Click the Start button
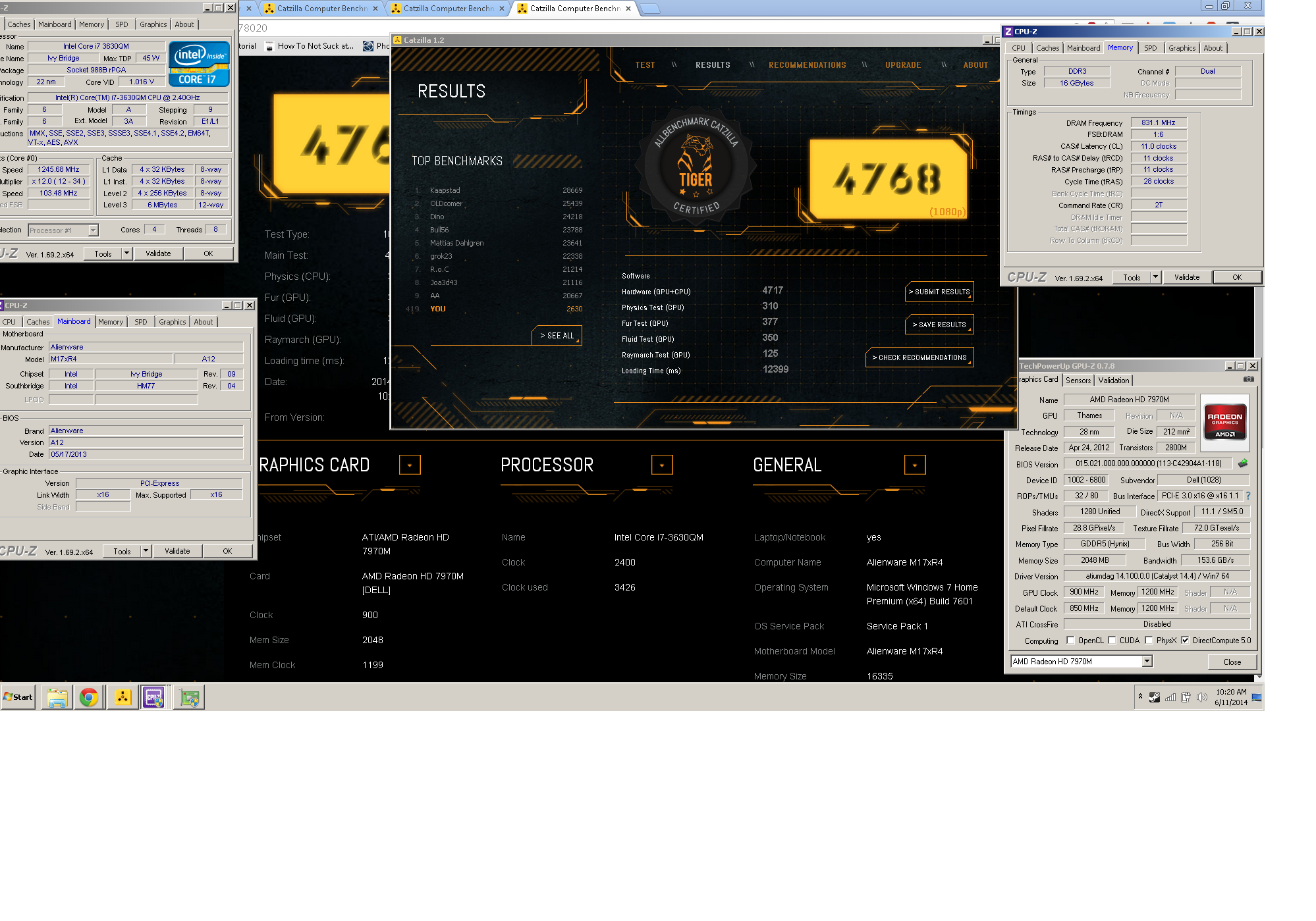The width and height of the screenshot is (1316, 921). [x=18, y=697]
